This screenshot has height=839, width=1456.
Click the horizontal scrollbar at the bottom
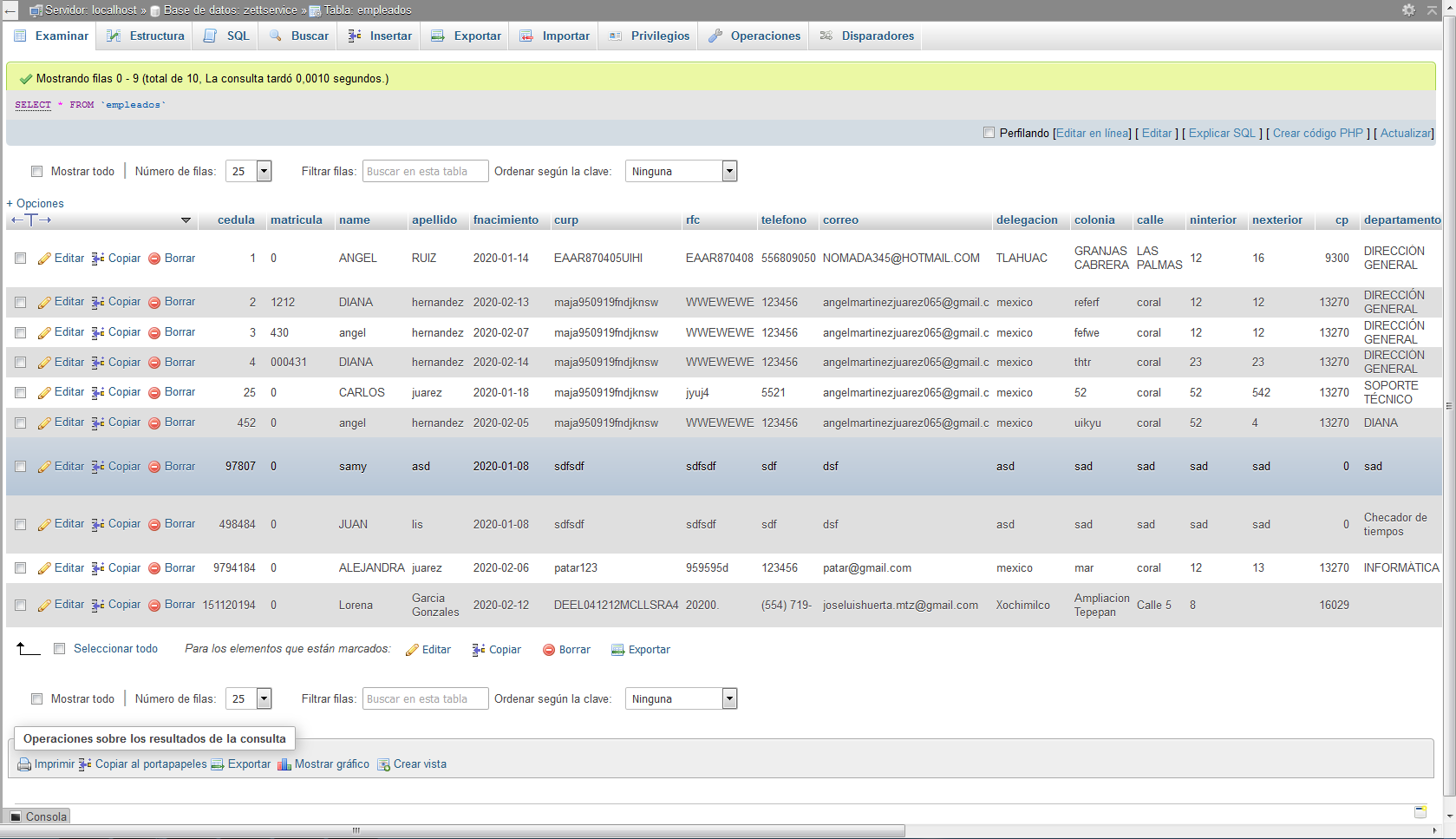pos(453,831)
